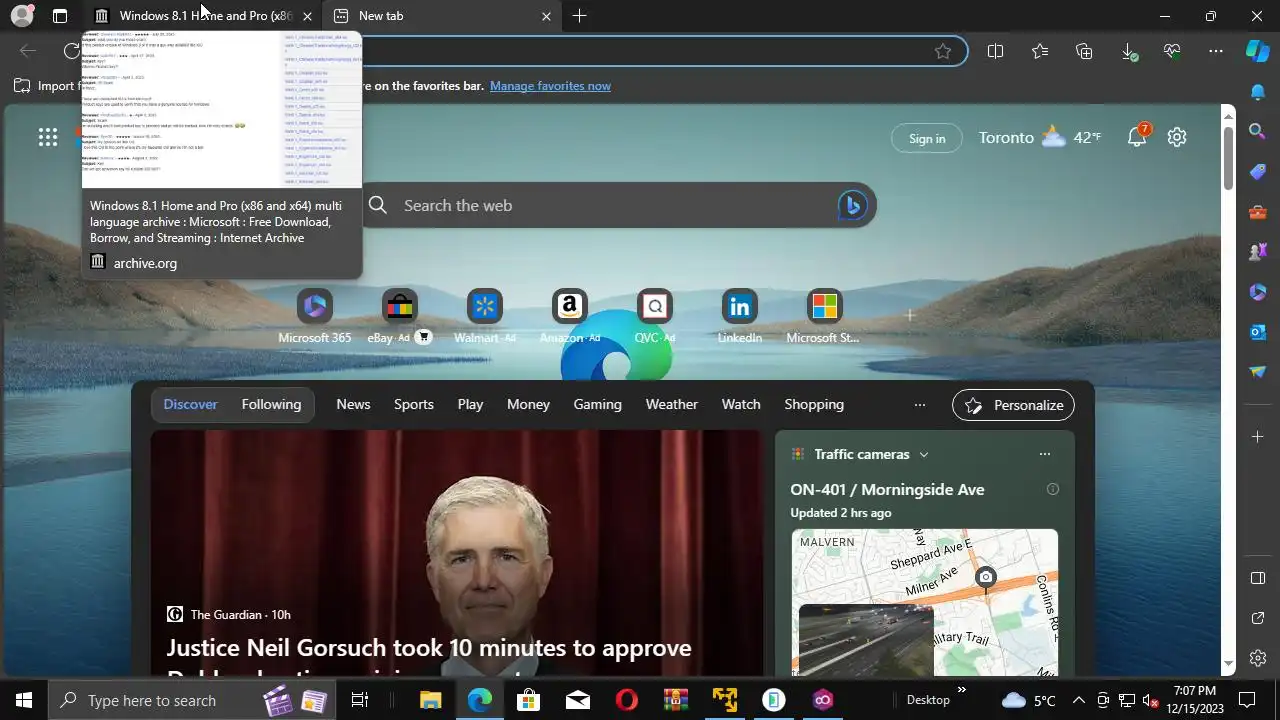Viewport: 1280px width, 720px height.
Task: Reload the page with refresh icon
Action: (71, 51)
